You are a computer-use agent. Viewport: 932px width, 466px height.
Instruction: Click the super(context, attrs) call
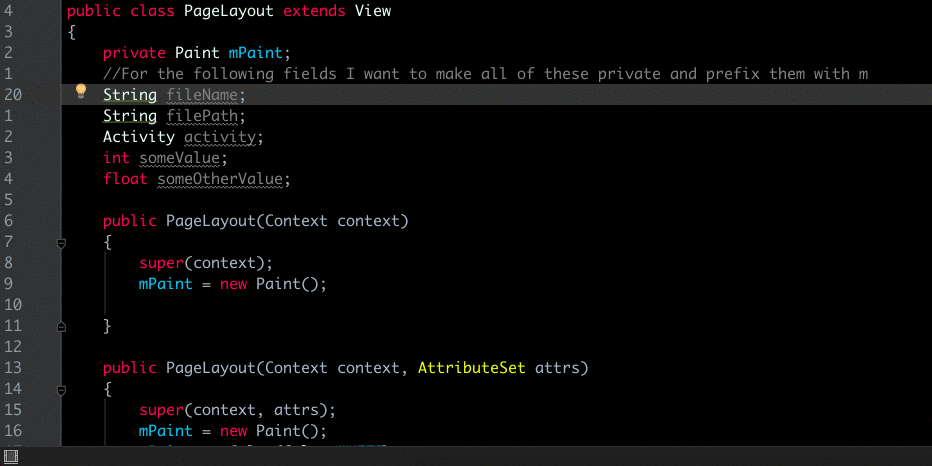pyautogui.click(x=238, y=410)
